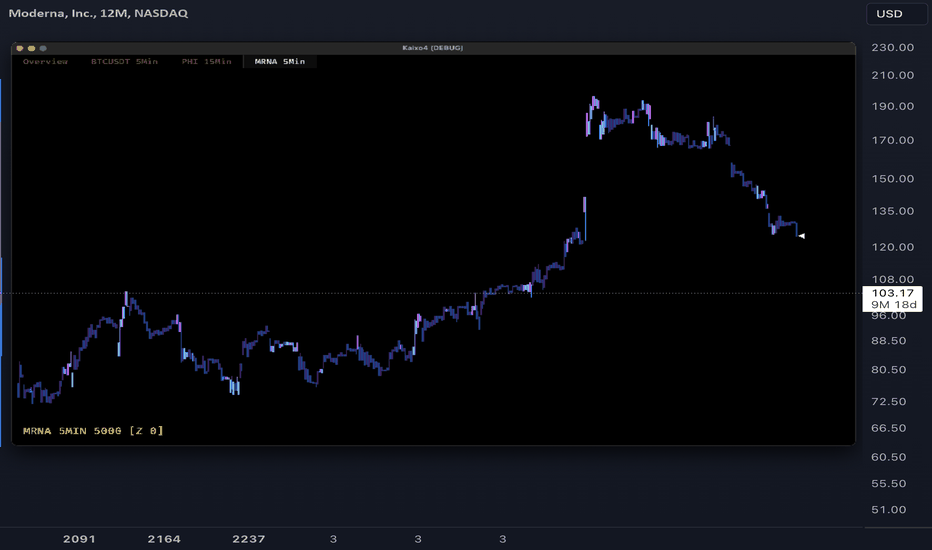This screenshot has width=932, height=550.
Task: Click the 72.50 price axis label
Action: [889, 401]
